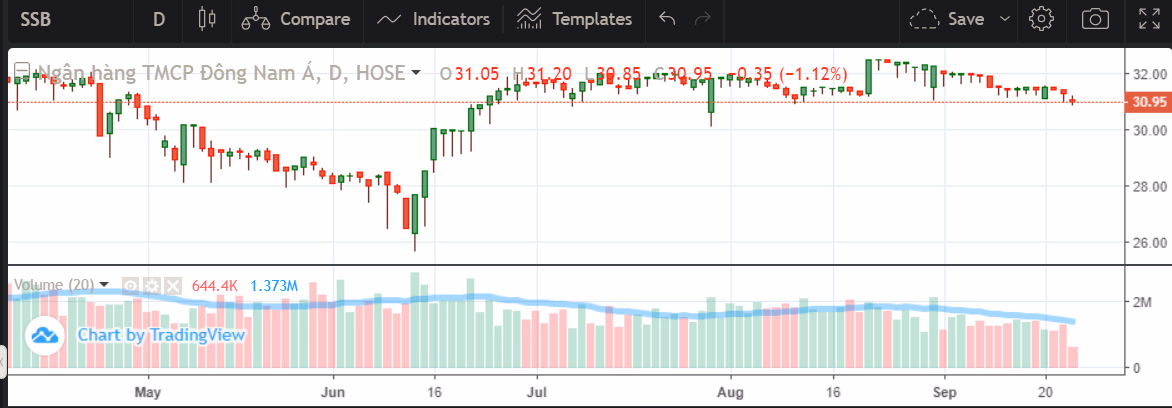Viewport: 1172px width, 408px height.
Task: Remove the Volume indicator with the X icon
Action: 172,286
